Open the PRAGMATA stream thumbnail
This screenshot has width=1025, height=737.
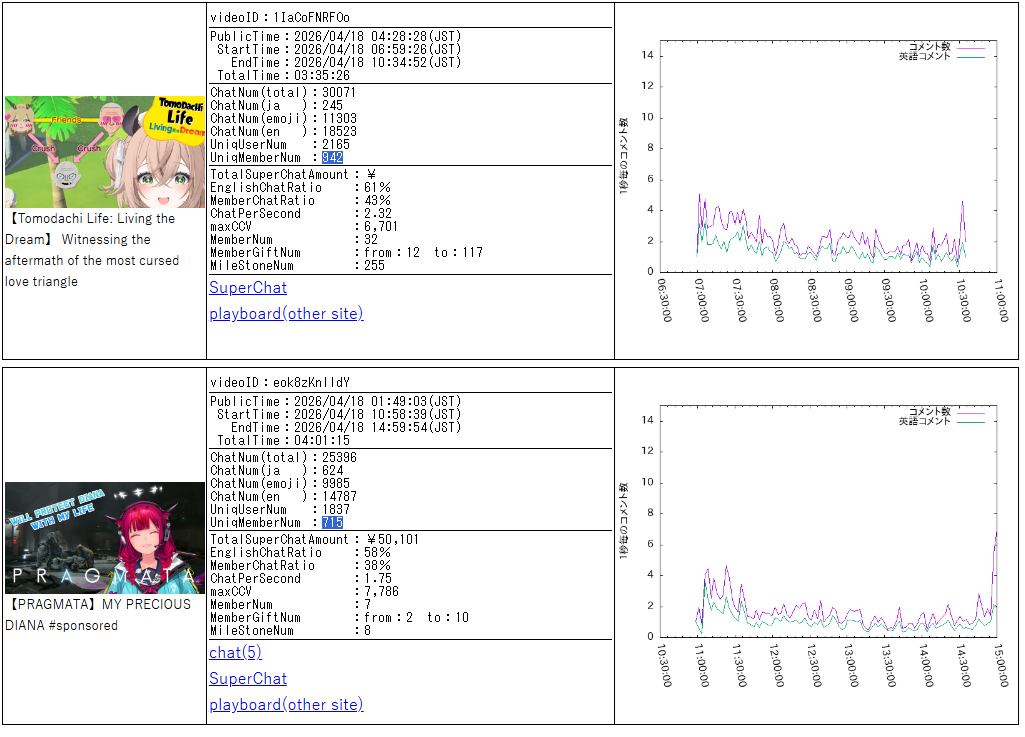[105, 538]
